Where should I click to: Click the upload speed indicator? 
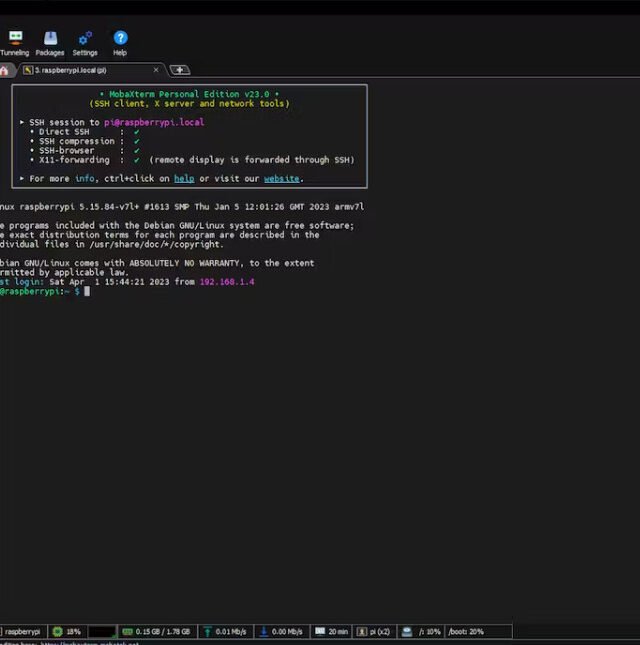pyautogui.click(x=225, y=632)
